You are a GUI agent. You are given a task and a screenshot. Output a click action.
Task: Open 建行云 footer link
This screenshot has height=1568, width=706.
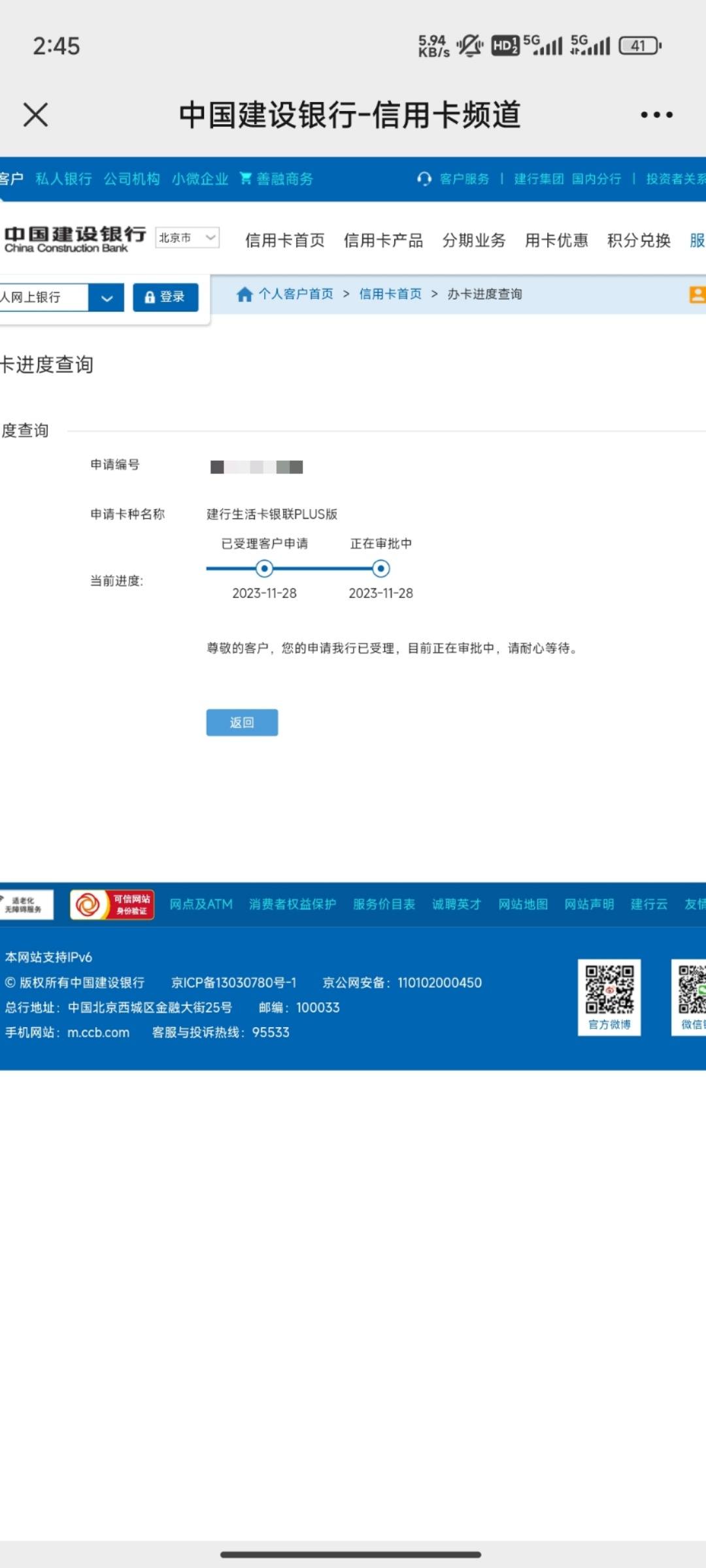coord(649,904)
